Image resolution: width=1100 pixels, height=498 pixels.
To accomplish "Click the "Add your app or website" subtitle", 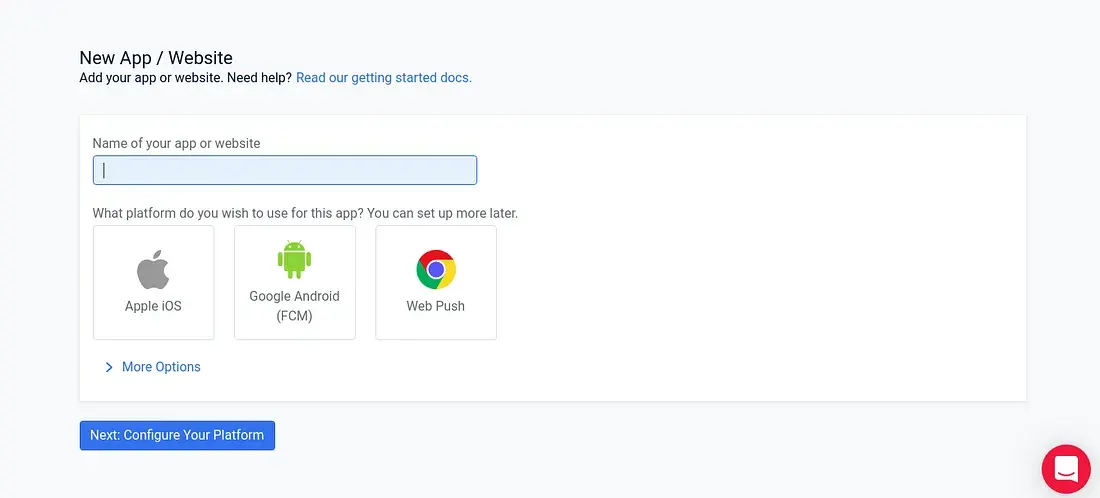I will click(151, 77).
